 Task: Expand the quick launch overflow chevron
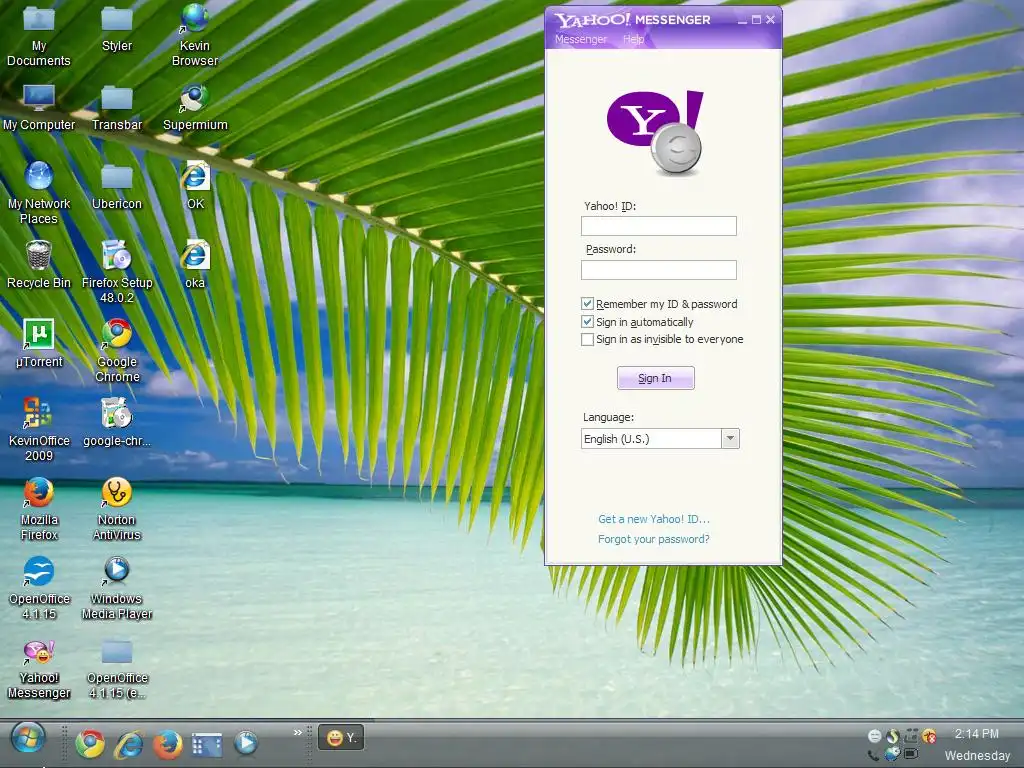pos(298,732)
